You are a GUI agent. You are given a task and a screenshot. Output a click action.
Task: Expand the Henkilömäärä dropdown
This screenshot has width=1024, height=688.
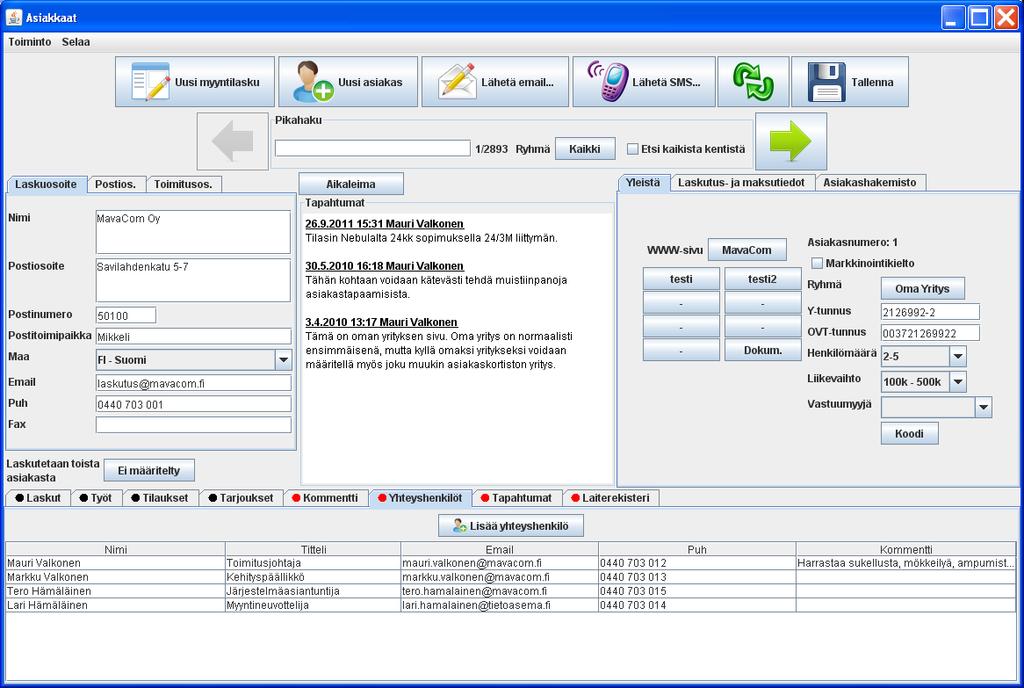[957, 356]
